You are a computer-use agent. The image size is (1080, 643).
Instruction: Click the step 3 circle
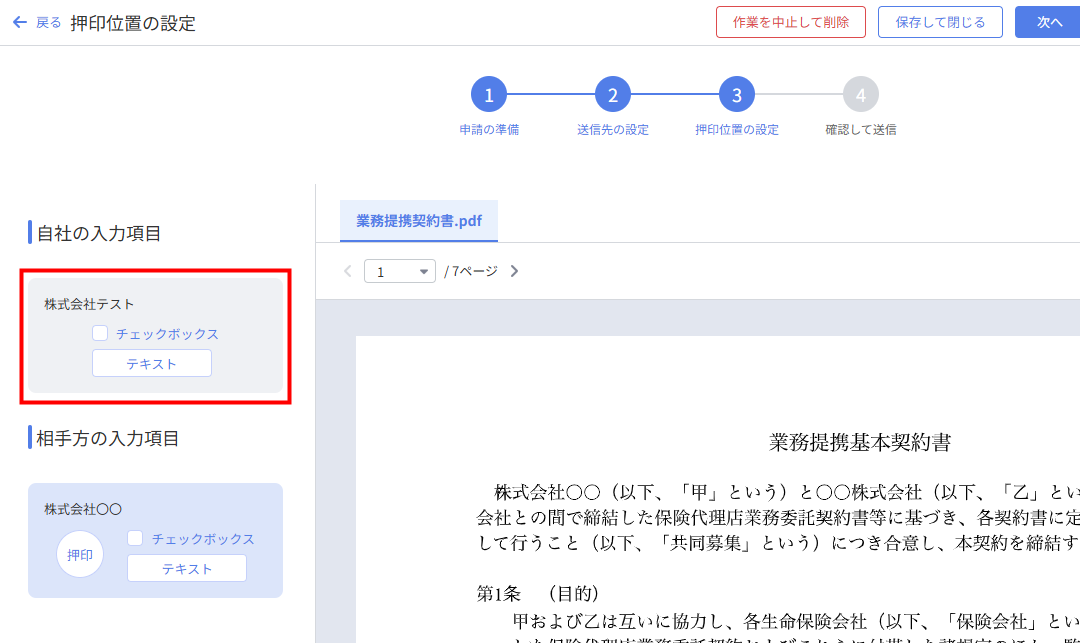pos(737,96)
